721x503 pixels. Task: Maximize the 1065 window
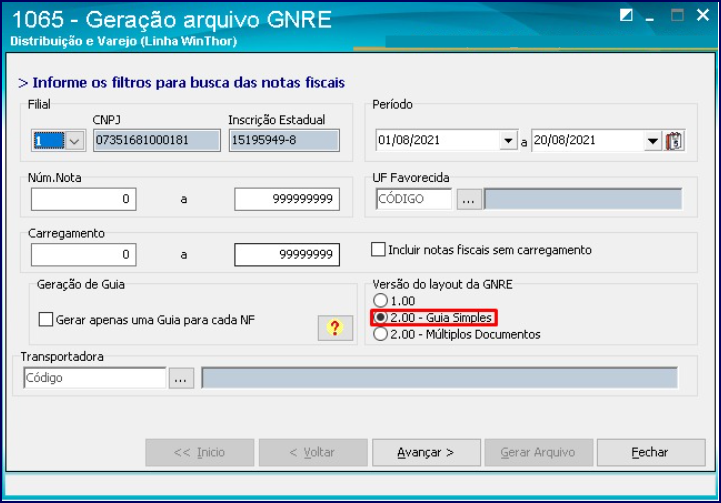677,15
